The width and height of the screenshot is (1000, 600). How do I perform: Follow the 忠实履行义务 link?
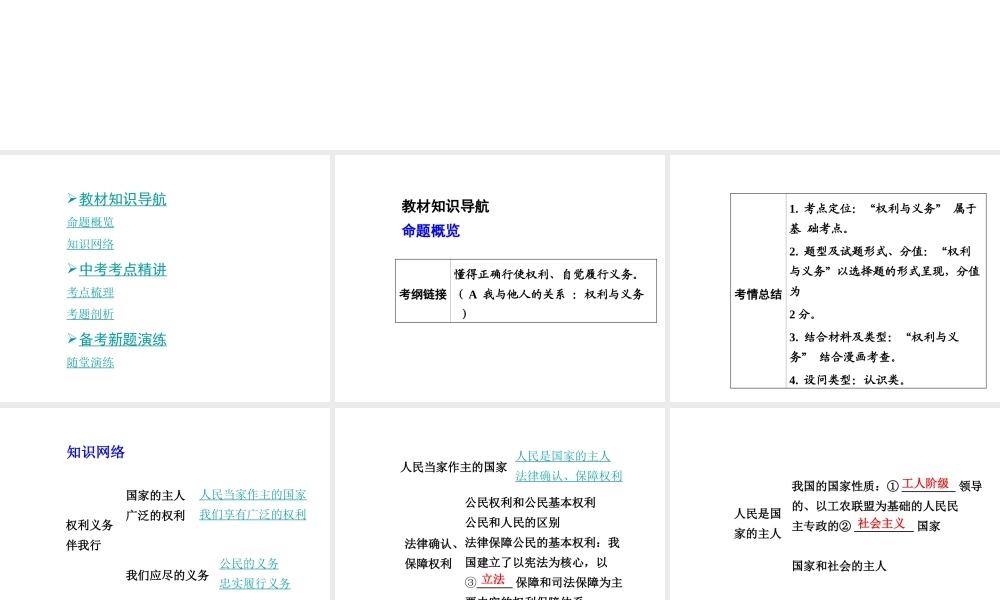(x=254, y=583)
